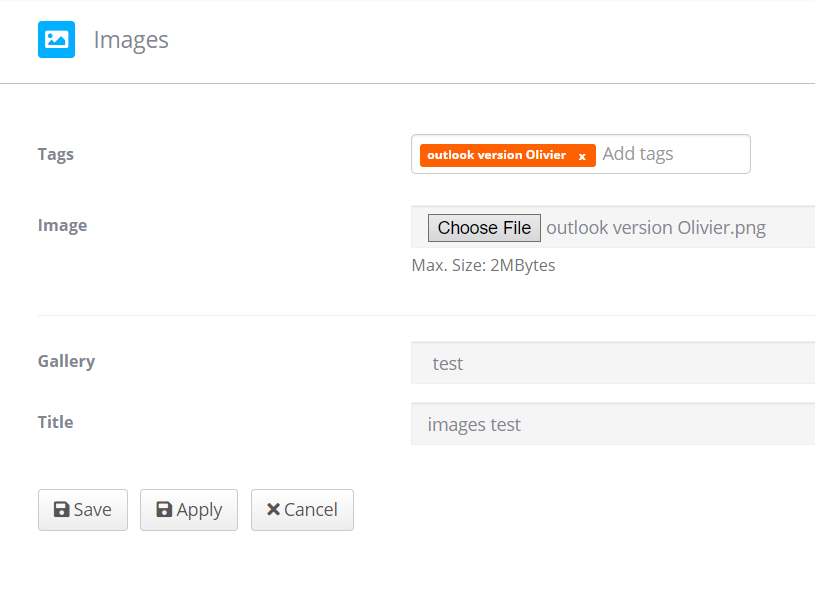Remove the 'outlook version Olivier' tag
Screen dimensions: 815x599
click(x=582, y=155)
